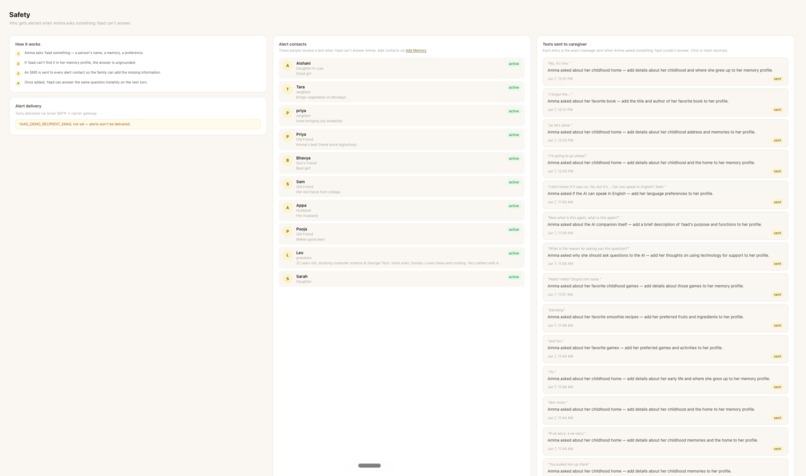Mark the childhood address alert resolved
The width and height of the screenshot is (806, 476).
(x=665, y=133)
